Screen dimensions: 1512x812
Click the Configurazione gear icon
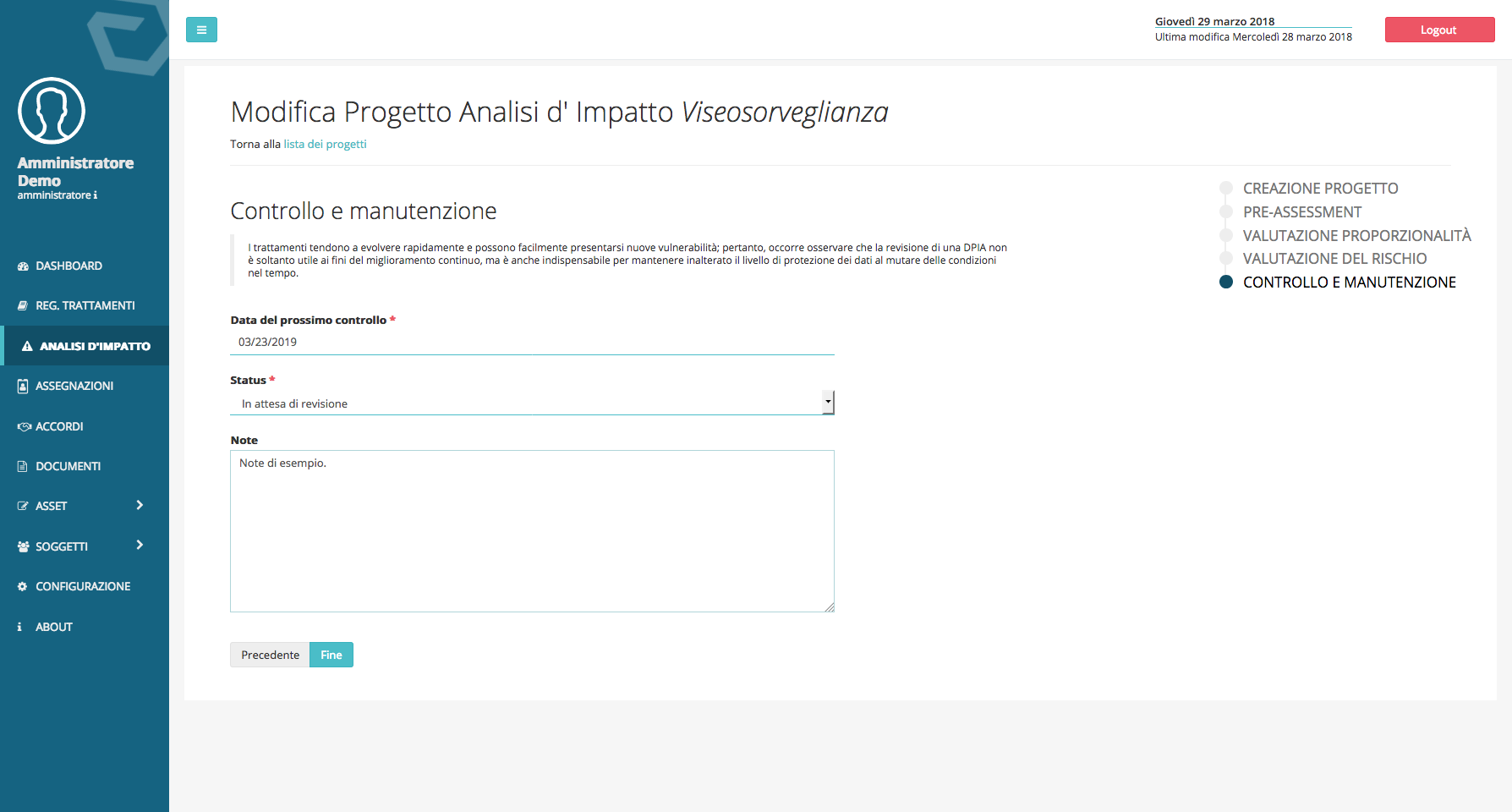(x=23, y=586)
